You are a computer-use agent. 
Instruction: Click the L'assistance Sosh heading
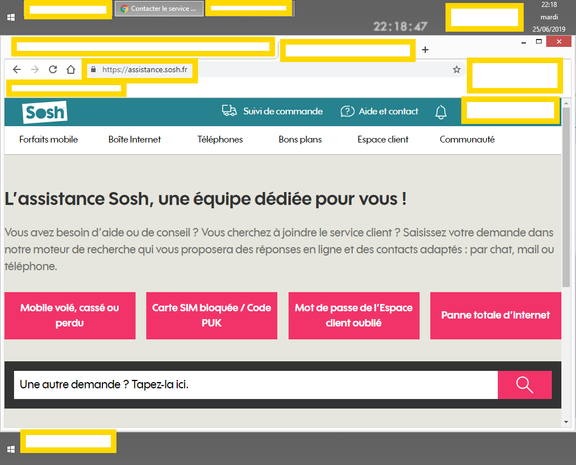pyautogui.click(x=206, y=199)
